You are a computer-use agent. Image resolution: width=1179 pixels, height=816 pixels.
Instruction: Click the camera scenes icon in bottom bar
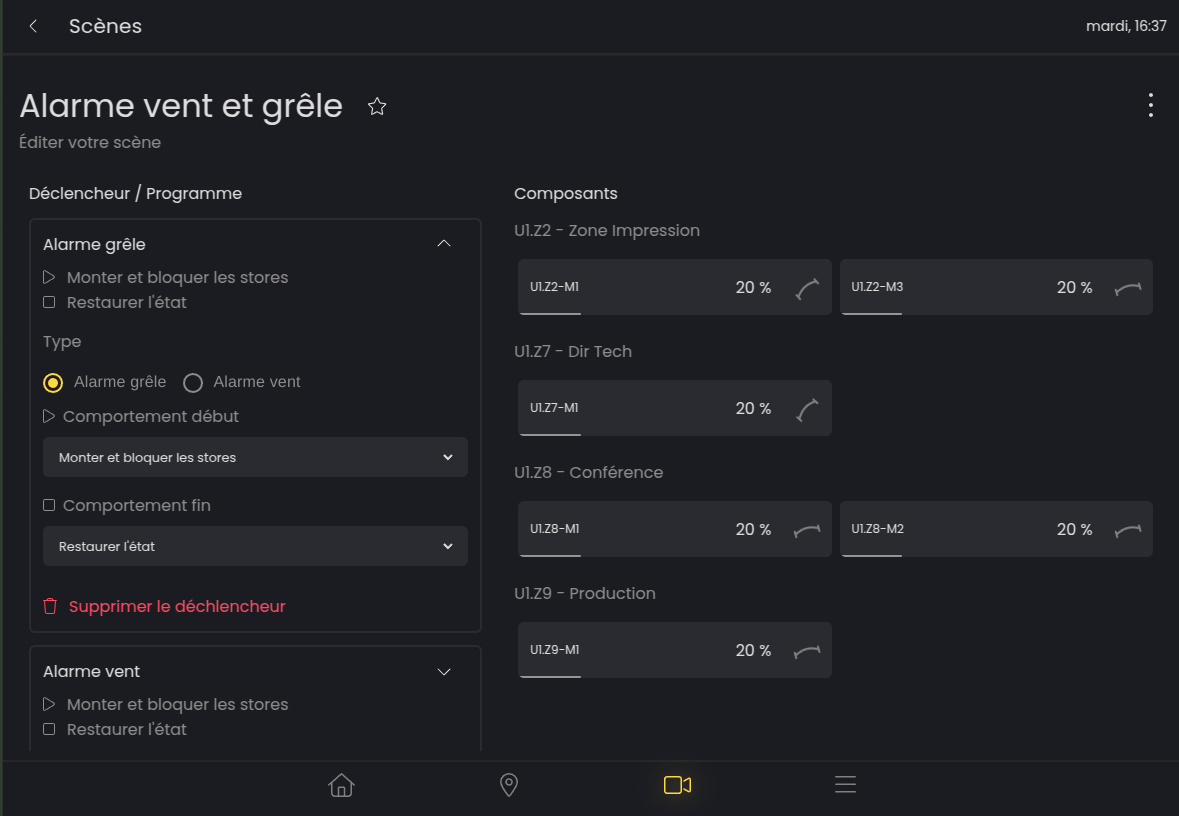tap(677, 785)
